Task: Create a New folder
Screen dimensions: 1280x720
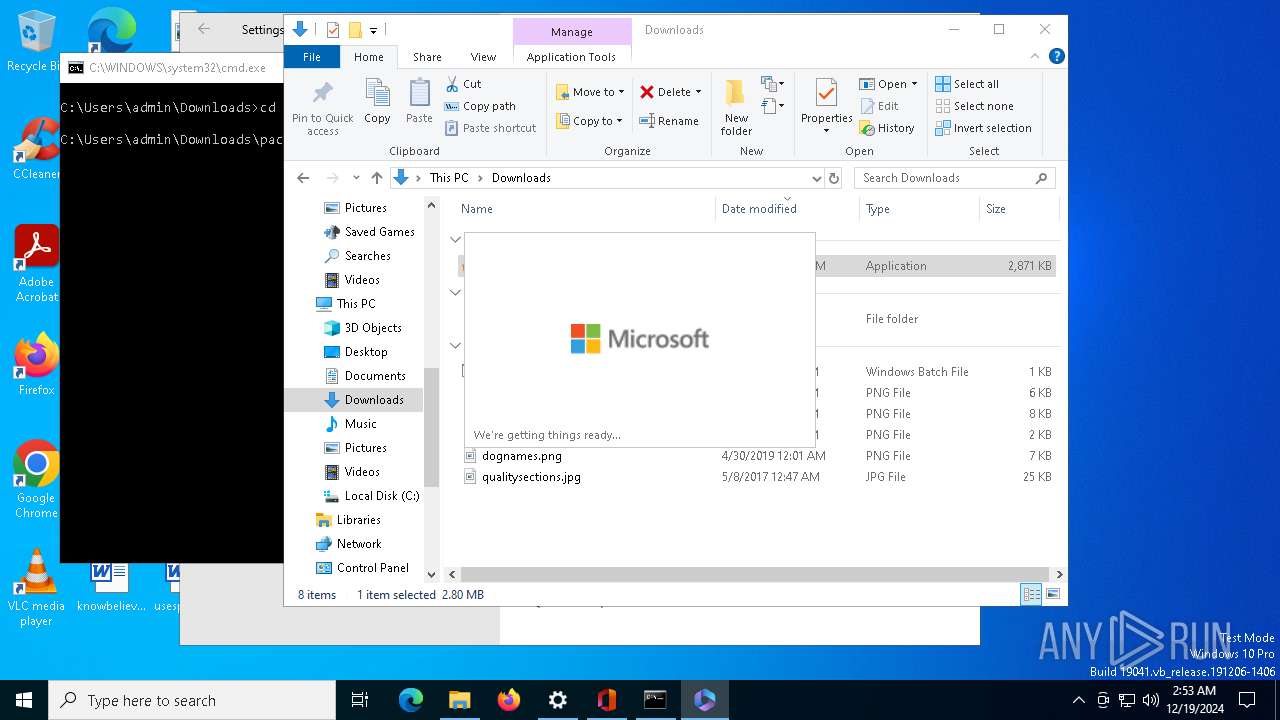Action: (736, 107)
